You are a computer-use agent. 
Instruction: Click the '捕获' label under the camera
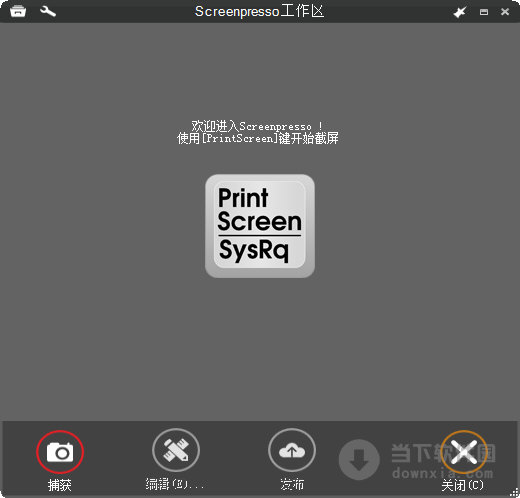[x=60, y=485]
